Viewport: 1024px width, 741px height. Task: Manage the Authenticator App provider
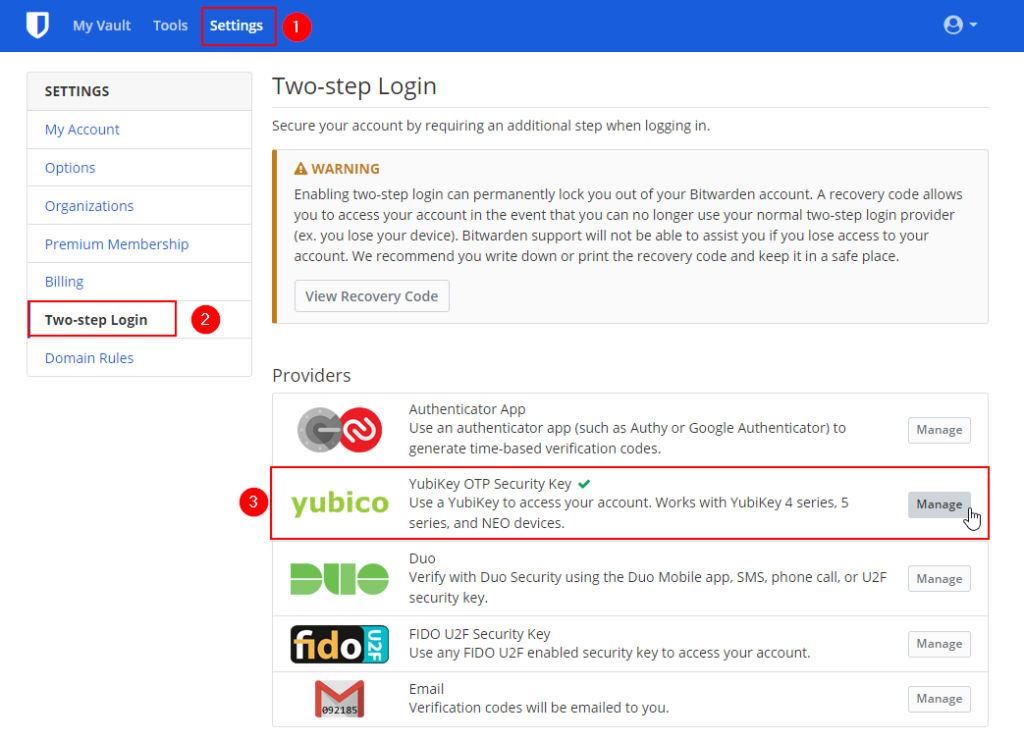pos(939,430)
